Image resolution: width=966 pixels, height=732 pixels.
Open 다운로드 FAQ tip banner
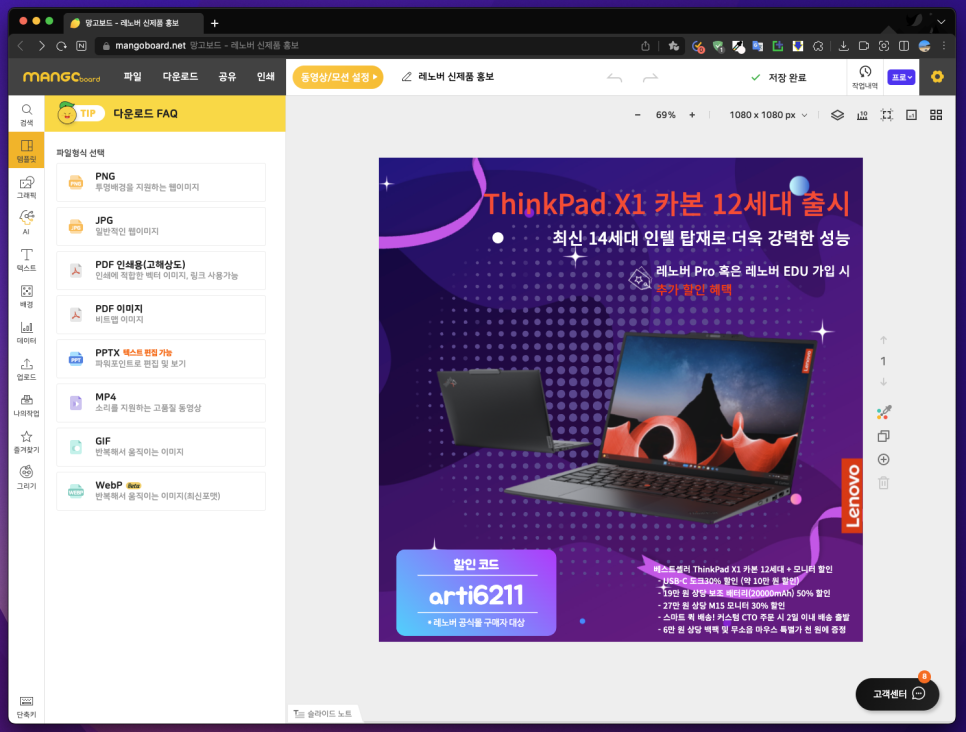(x=164, y=113)
